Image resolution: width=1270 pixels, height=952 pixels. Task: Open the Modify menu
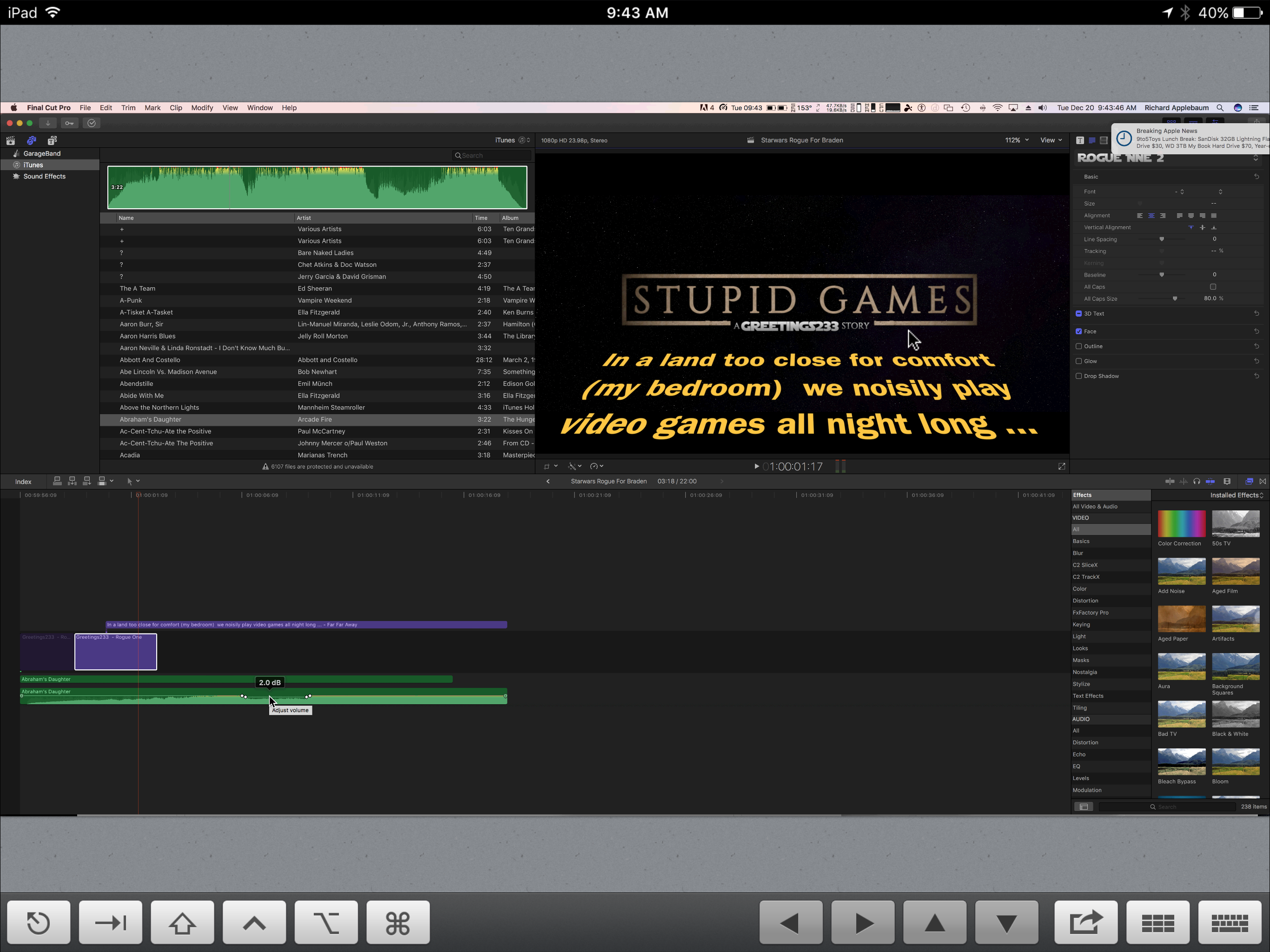[x=202, y=107]
